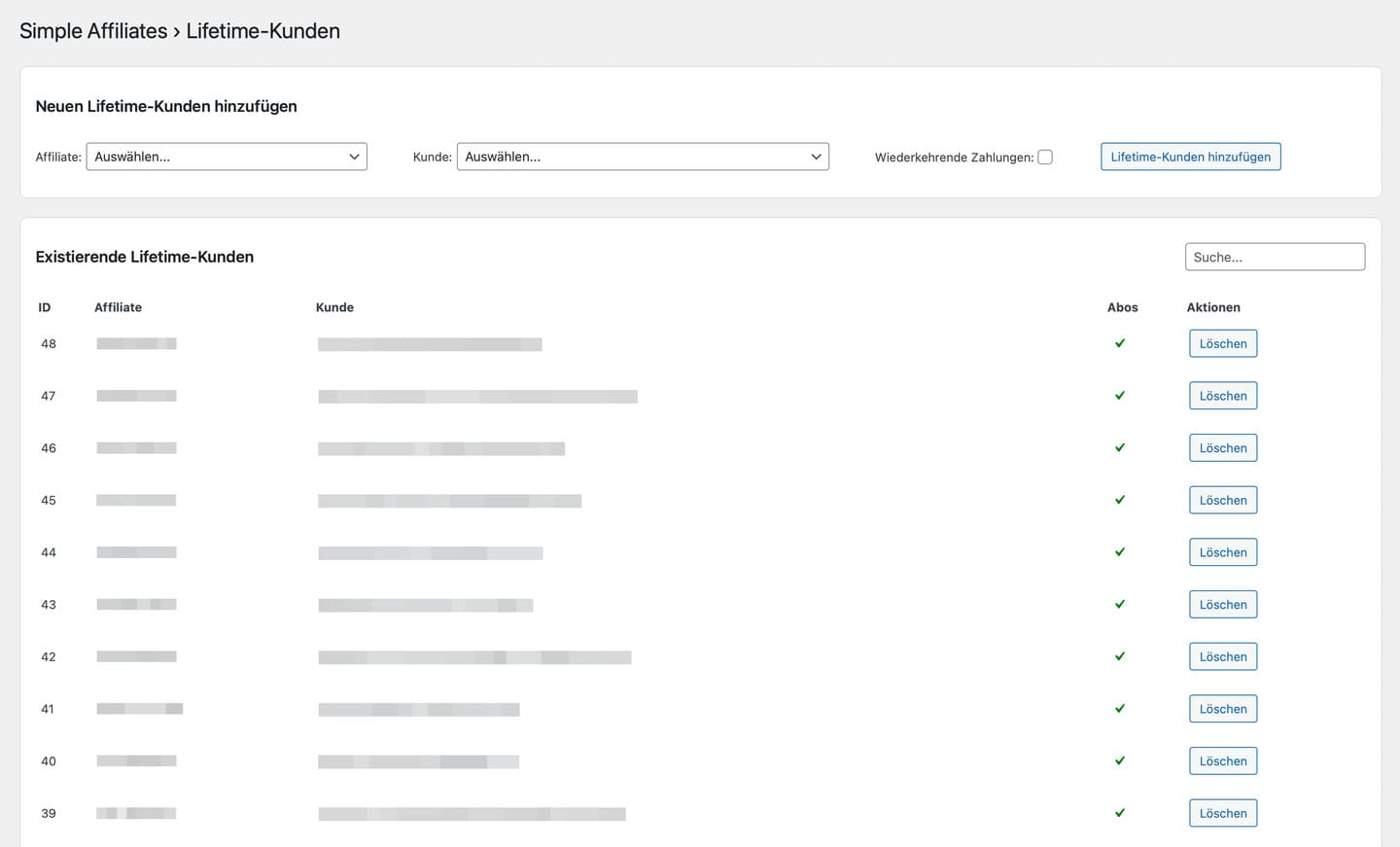Open the Kunde dropdown

tap(643, 157)
